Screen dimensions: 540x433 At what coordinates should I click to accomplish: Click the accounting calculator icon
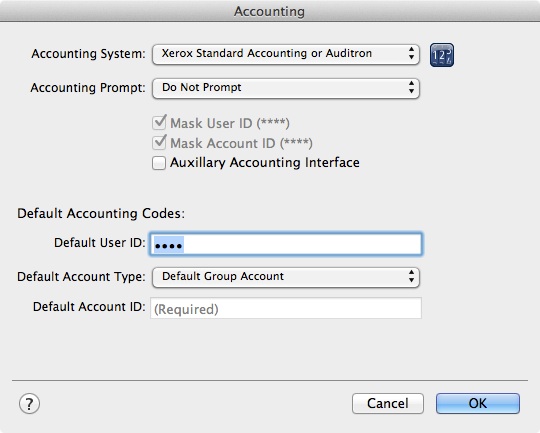tap(442, 55)
